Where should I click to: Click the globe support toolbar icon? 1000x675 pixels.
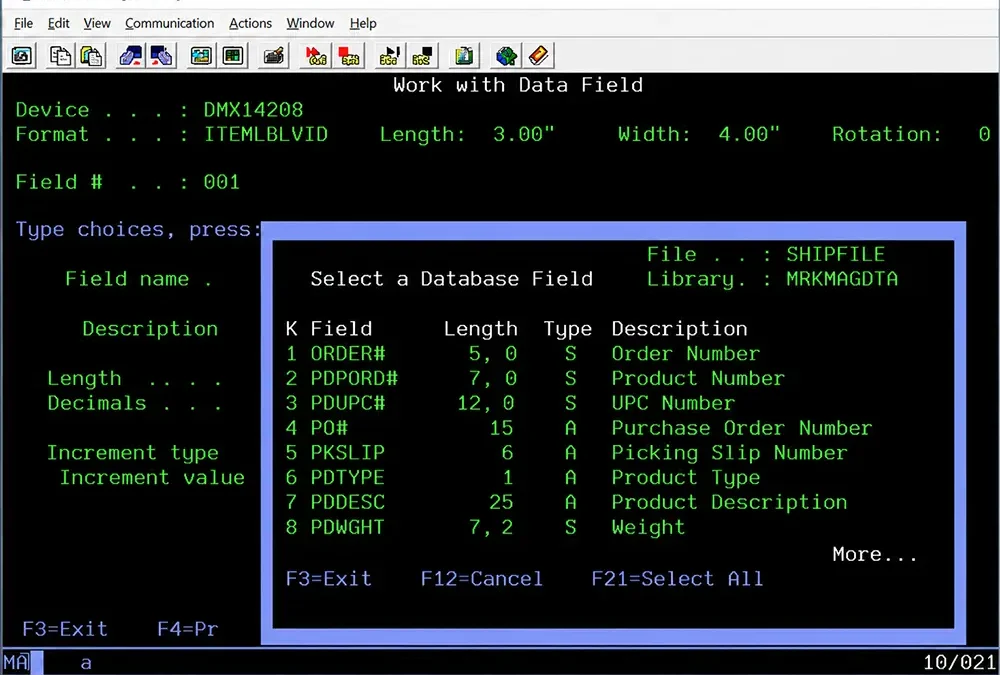pyautogui.click(x=506, y=56)
